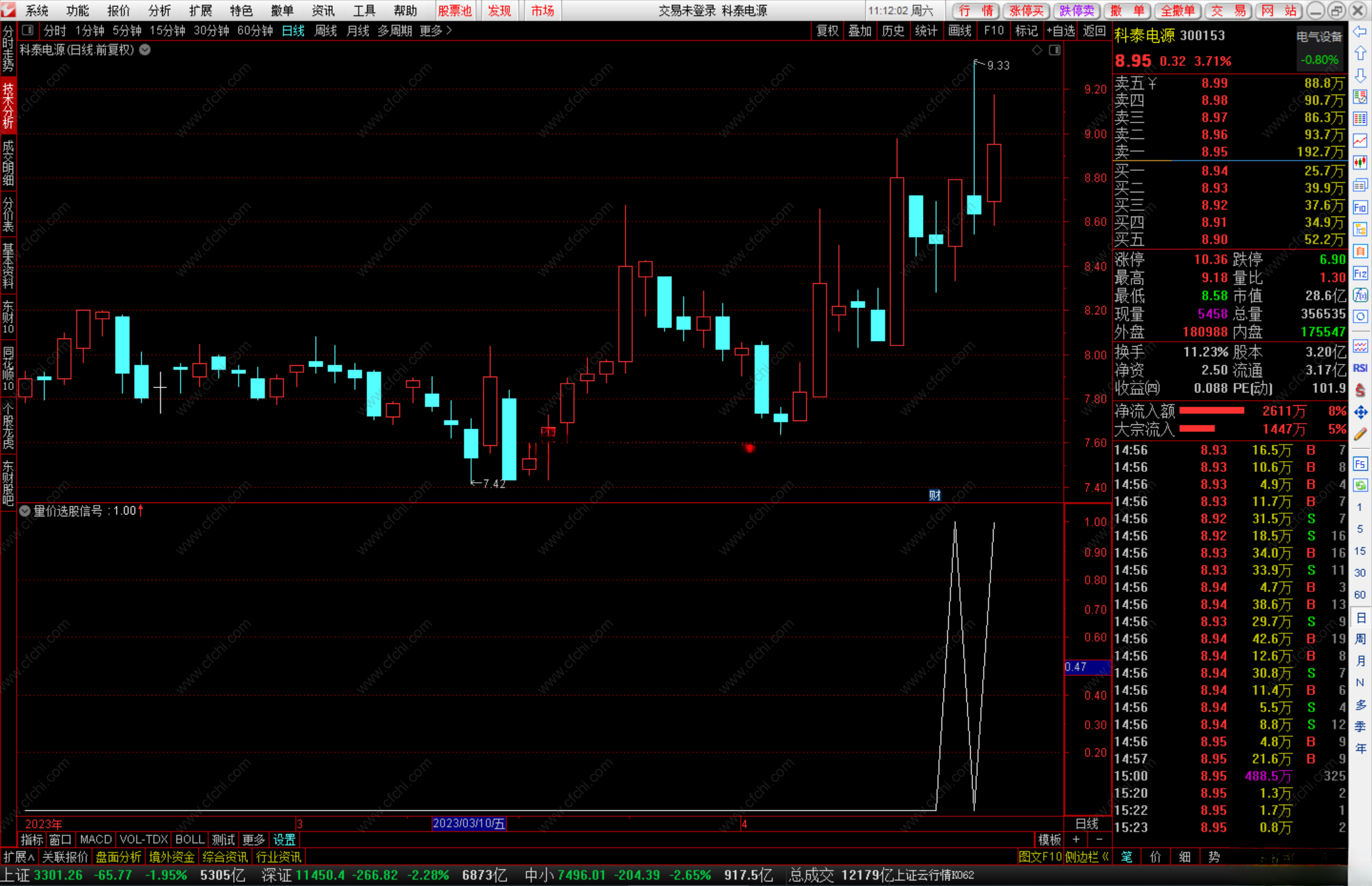Toggle the 侧边栏 sidebar collapse button
The height and width of the screenshot is (886, 1372).
1087,857
